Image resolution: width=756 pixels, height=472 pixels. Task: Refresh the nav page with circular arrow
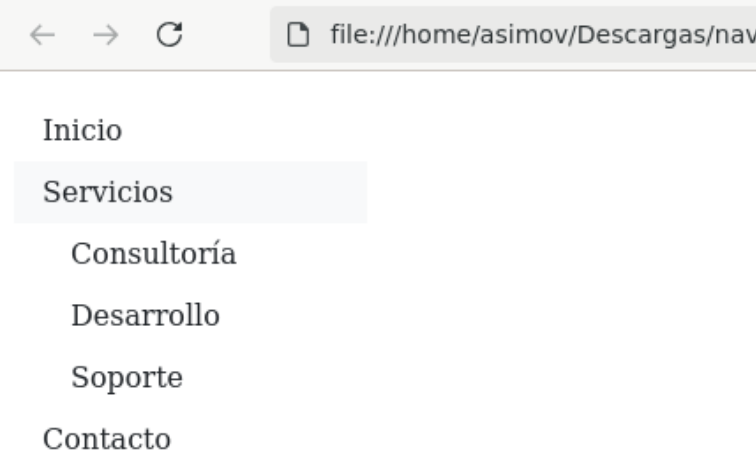pyautogui.click(x=169, y=37)
